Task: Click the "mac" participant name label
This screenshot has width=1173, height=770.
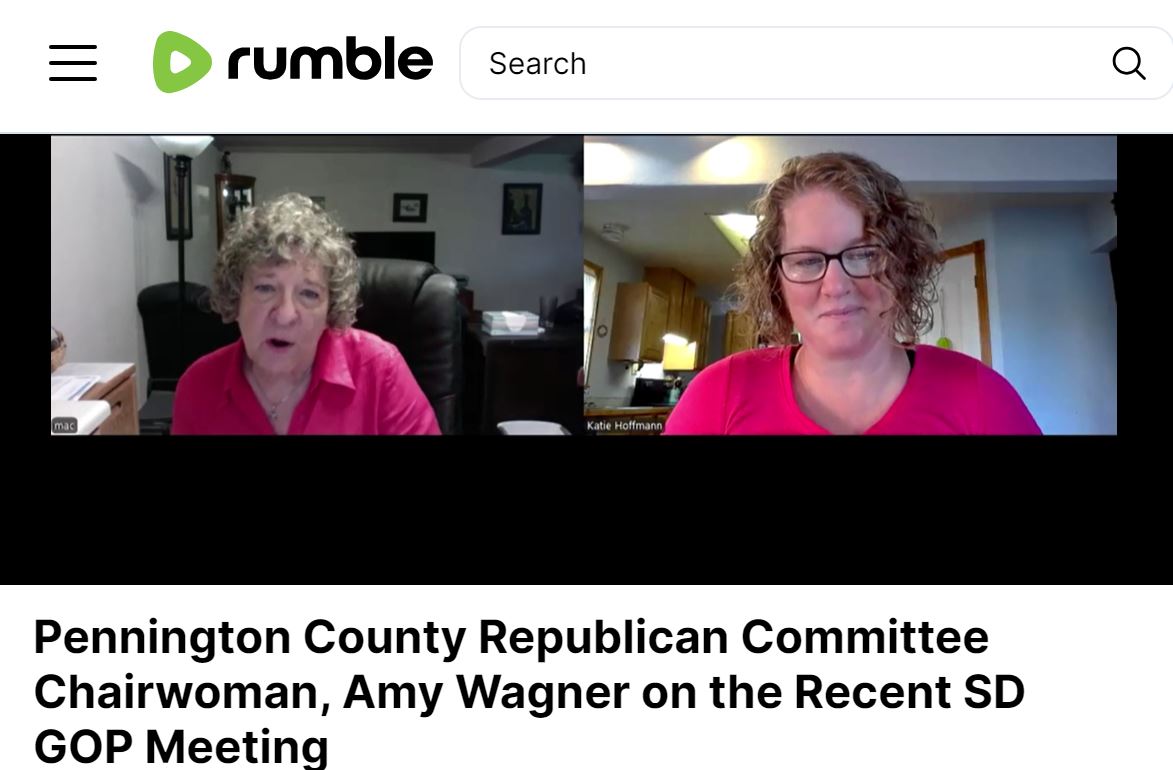Action: (x=64, y=426)
